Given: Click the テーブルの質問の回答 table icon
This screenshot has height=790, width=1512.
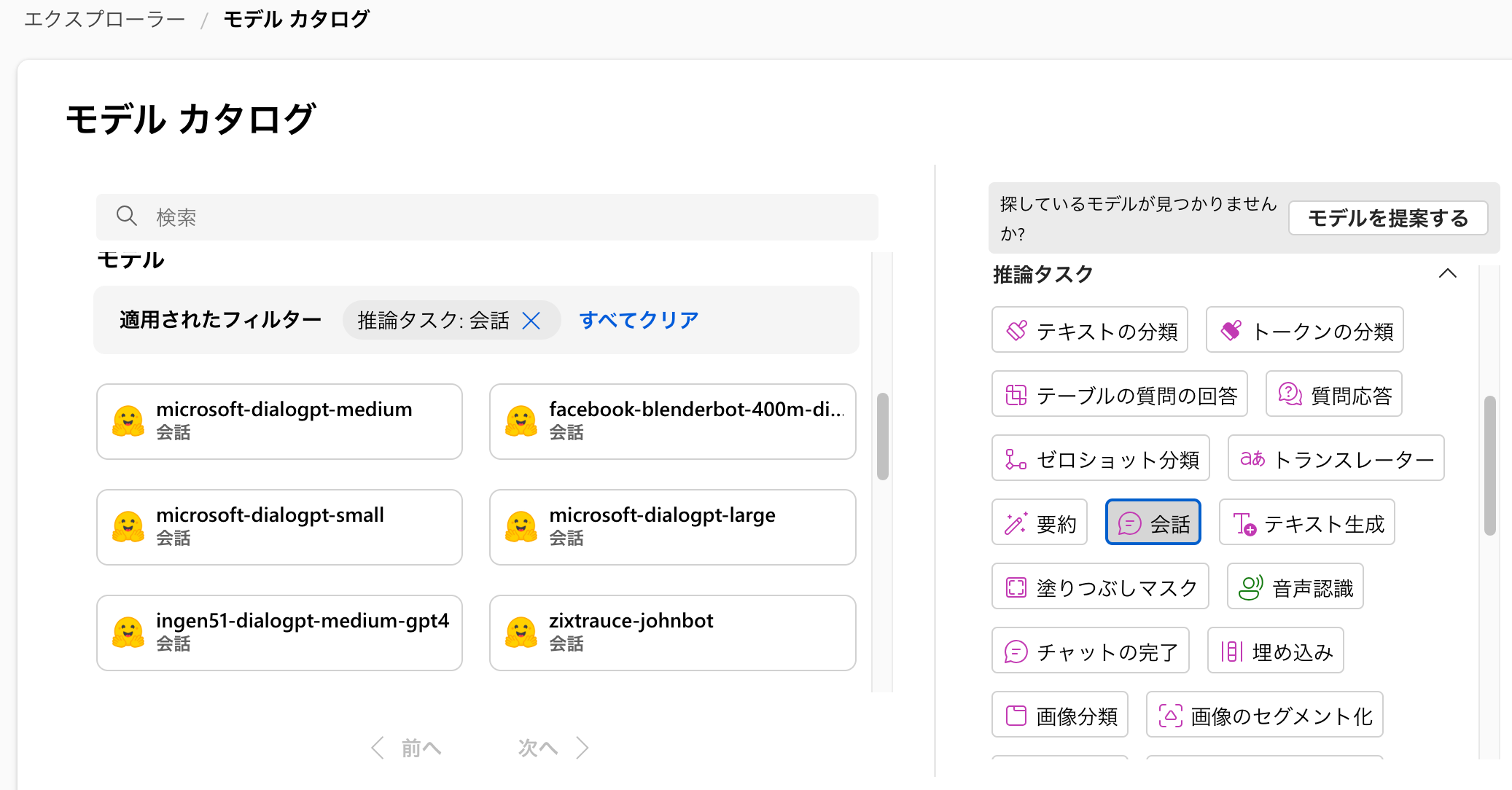Looking at the screenshot, I should [1016, 395].
